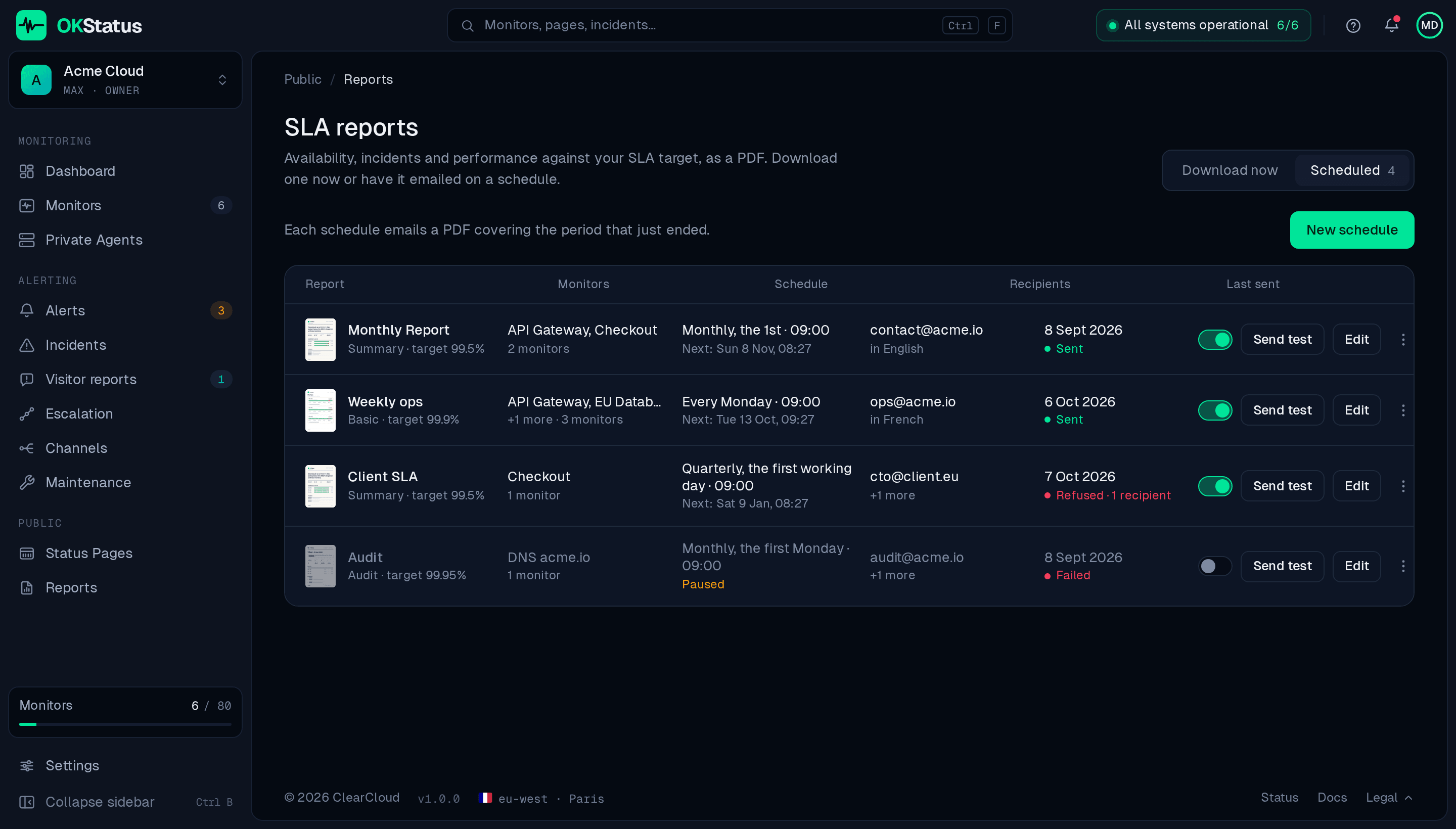The height and width of the screenshot is (829, 1456).
Task: Open more options for Audit row
Action: pos(1403,566)
